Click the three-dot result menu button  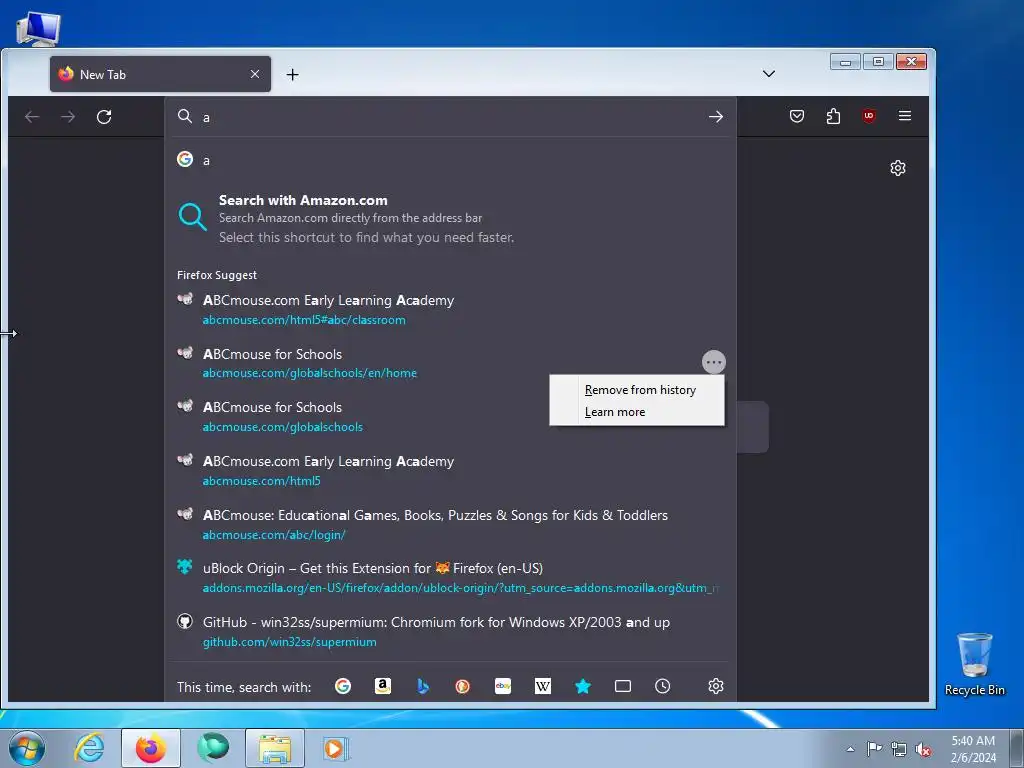pos(714,362)
